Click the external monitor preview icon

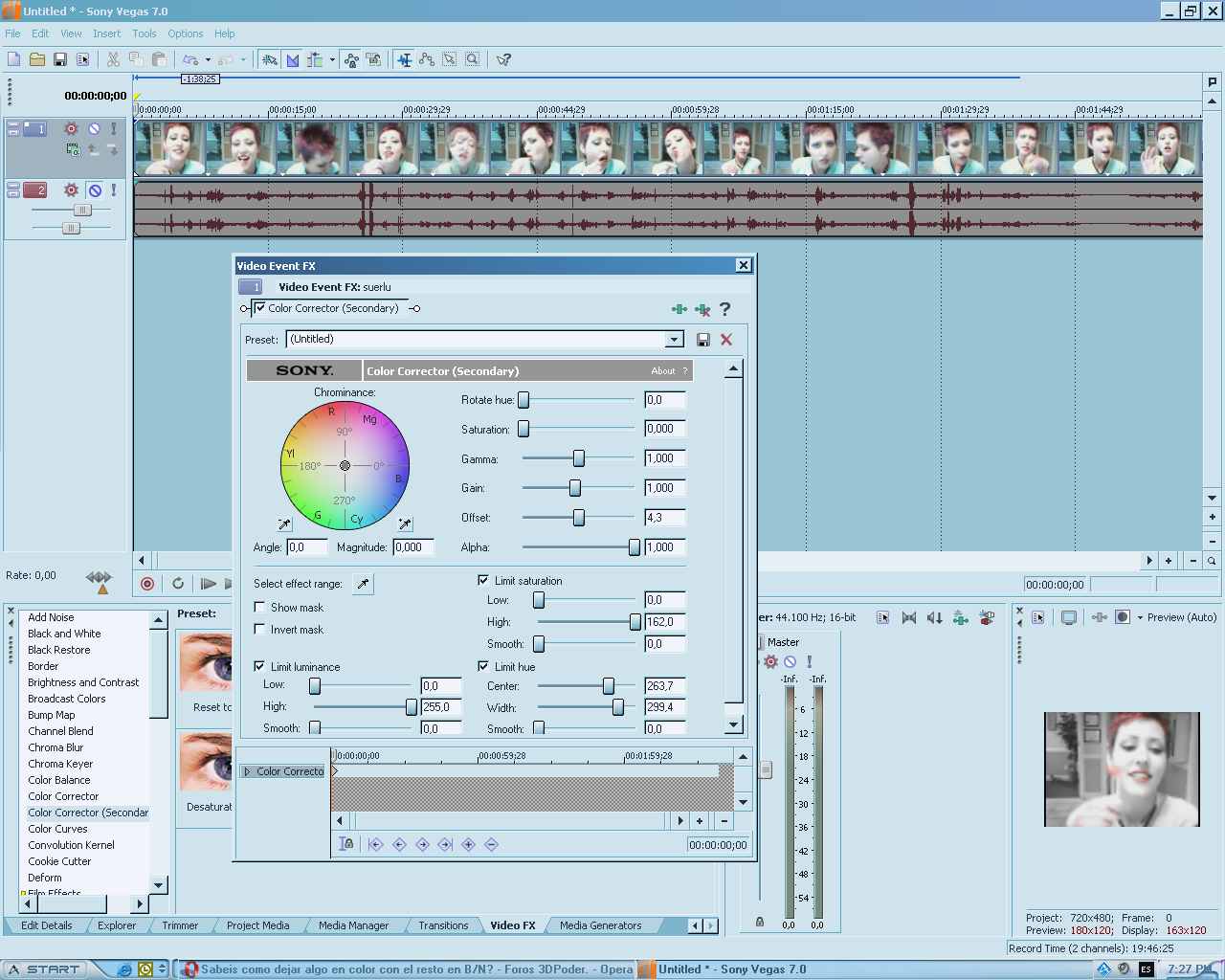coord(1069,617)
